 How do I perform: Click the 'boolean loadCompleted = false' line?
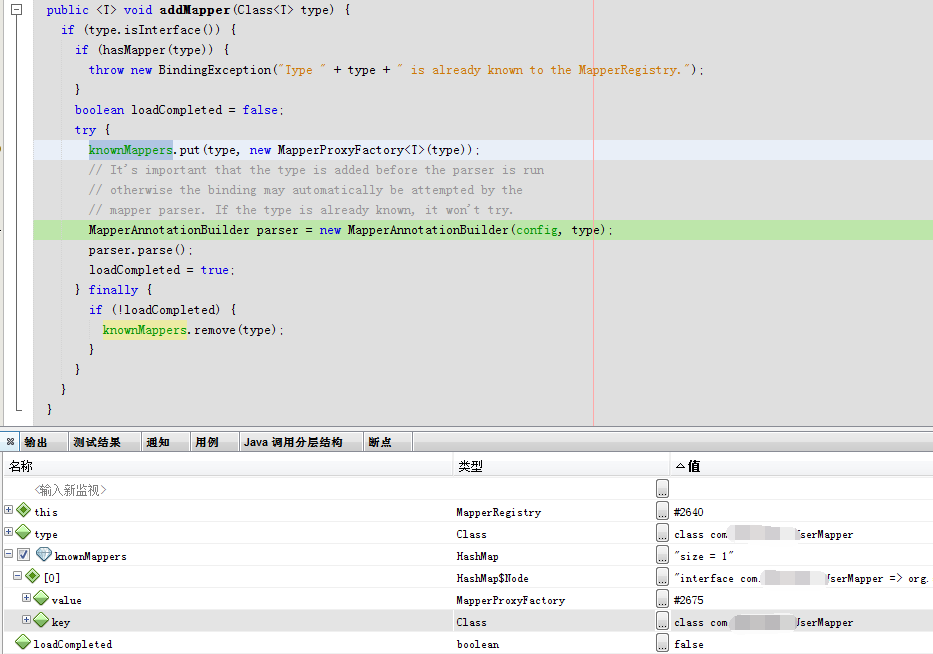click(x=179, y=110)
